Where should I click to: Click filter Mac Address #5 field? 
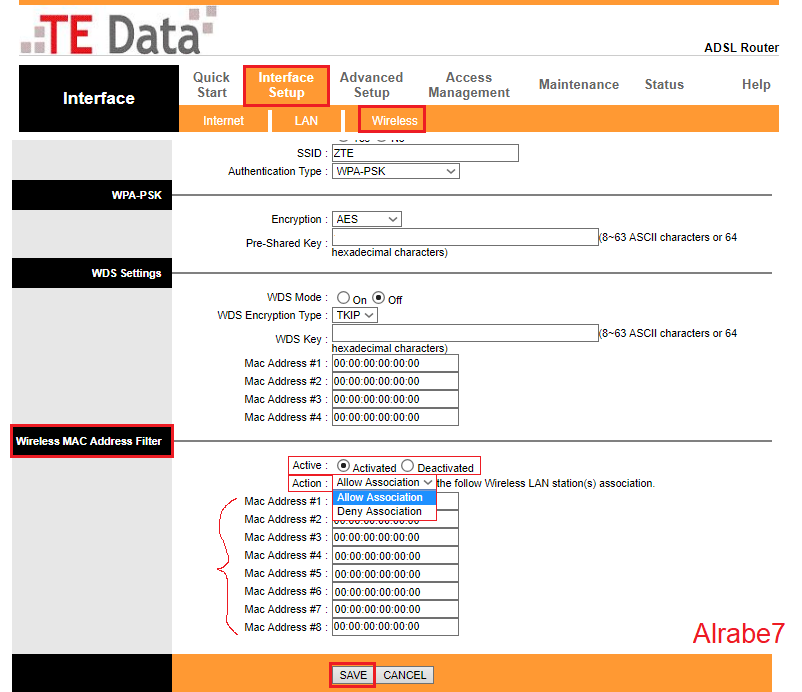(395, 574)
